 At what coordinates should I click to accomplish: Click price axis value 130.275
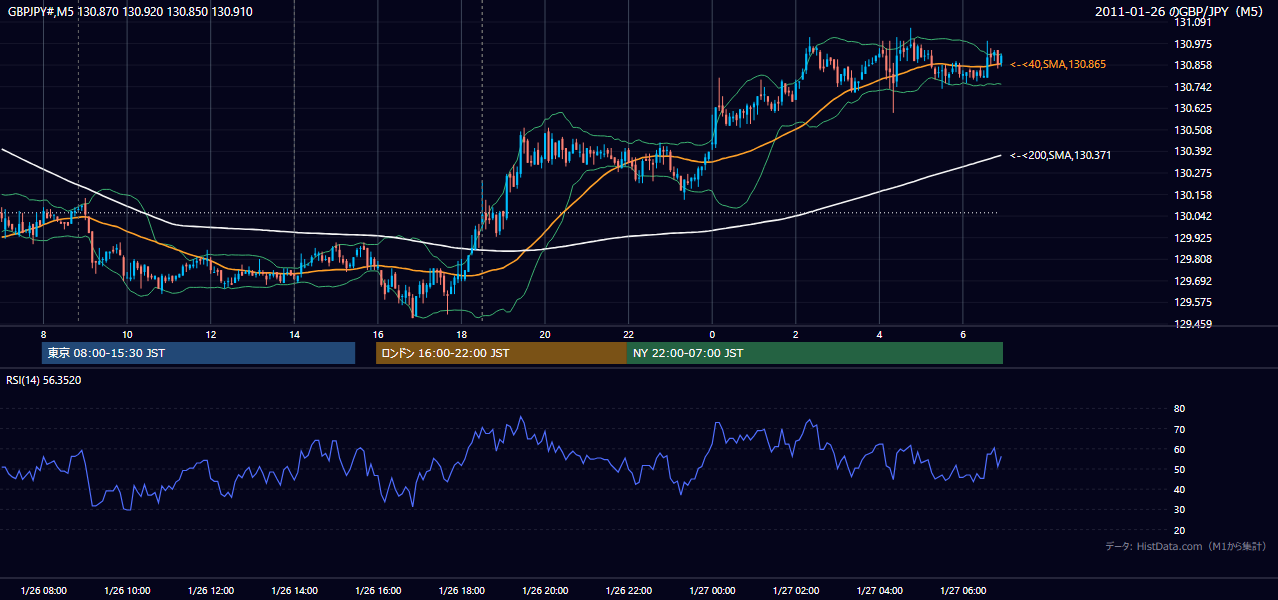click(x=1192, y=173)
